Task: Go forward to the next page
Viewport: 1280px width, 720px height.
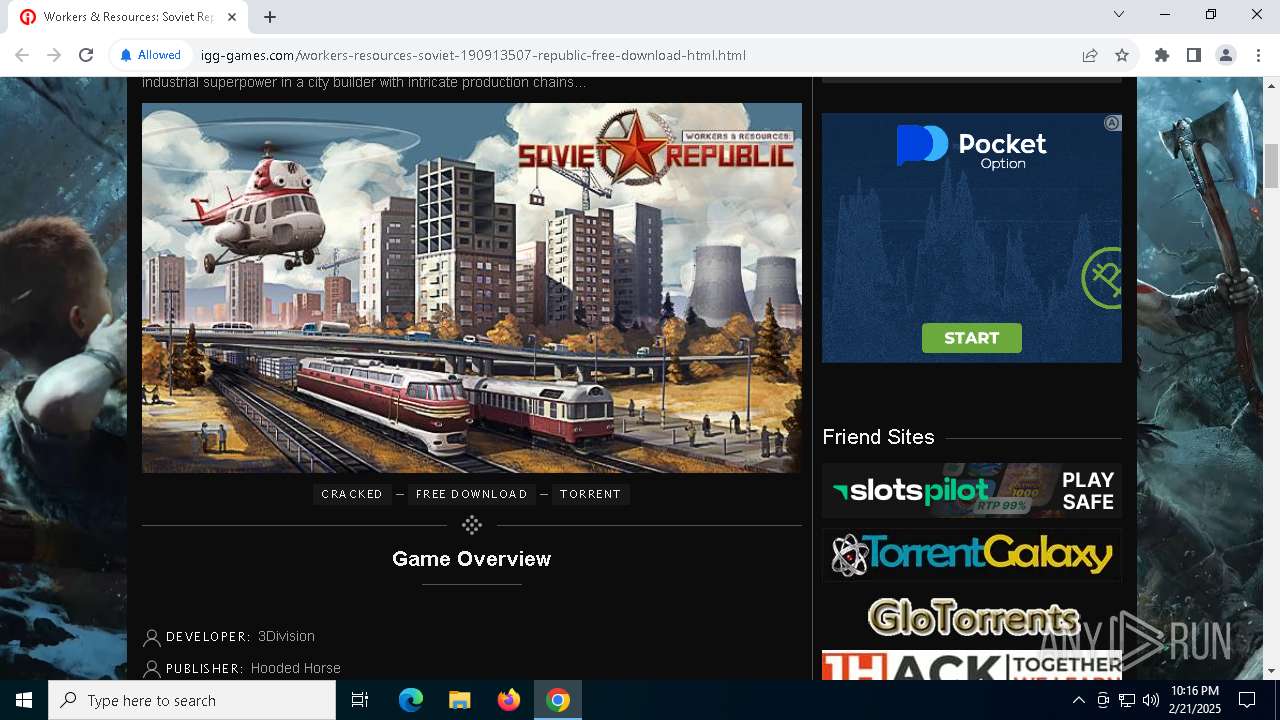Action: pyautogui.click(x=54, y=55)
